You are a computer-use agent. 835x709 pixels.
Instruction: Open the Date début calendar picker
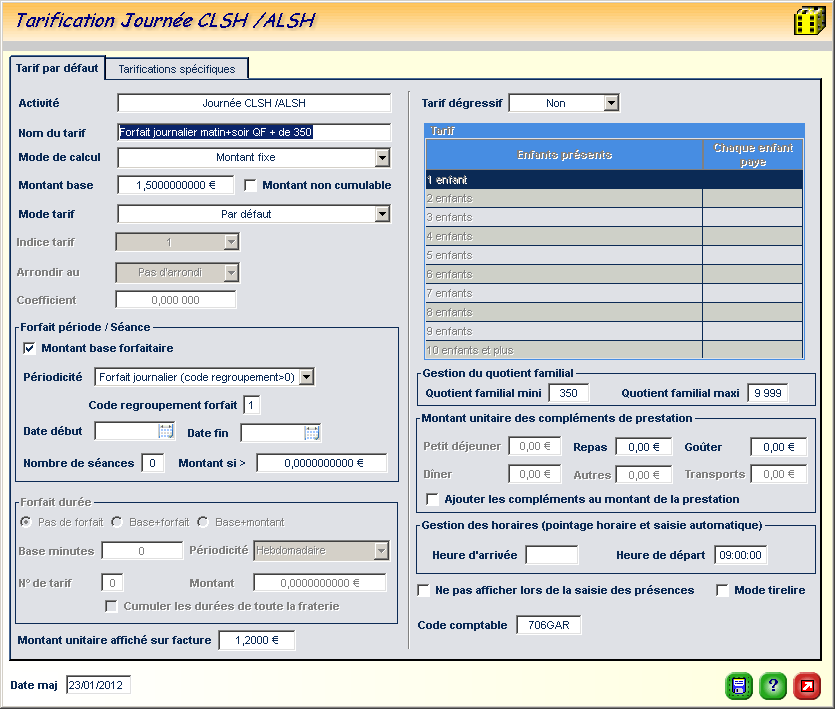coord(167,432)
